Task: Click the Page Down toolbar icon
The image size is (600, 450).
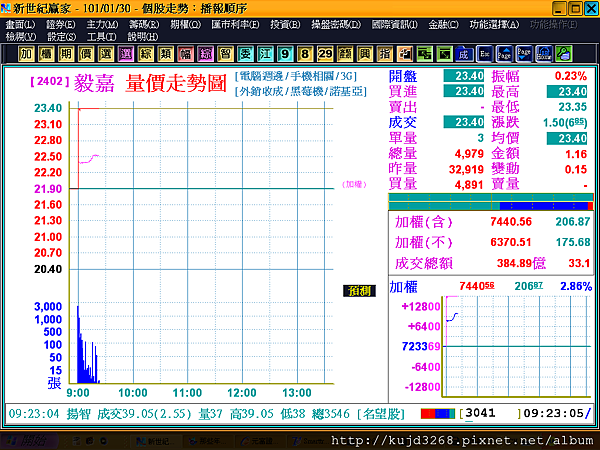Action: click(x=524, y=54)
